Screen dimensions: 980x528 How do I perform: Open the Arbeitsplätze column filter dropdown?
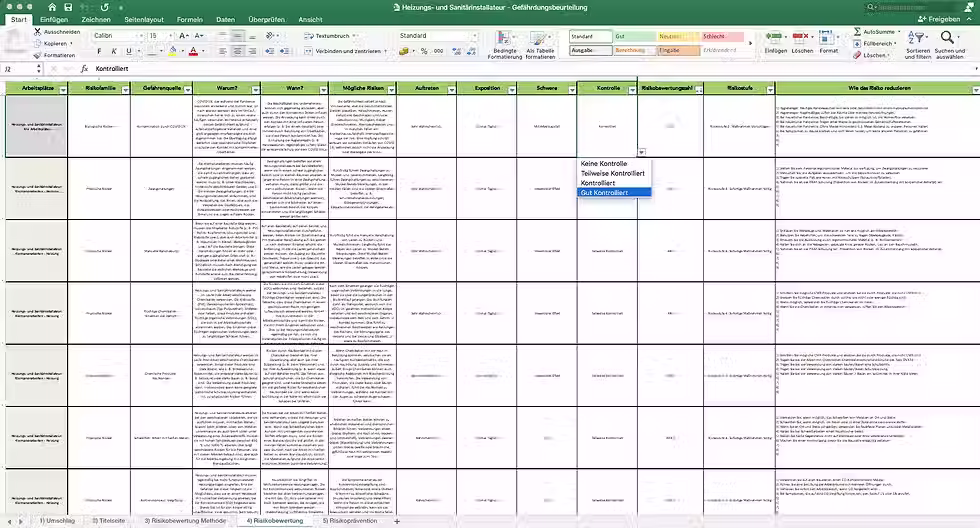tap(62, 90)
